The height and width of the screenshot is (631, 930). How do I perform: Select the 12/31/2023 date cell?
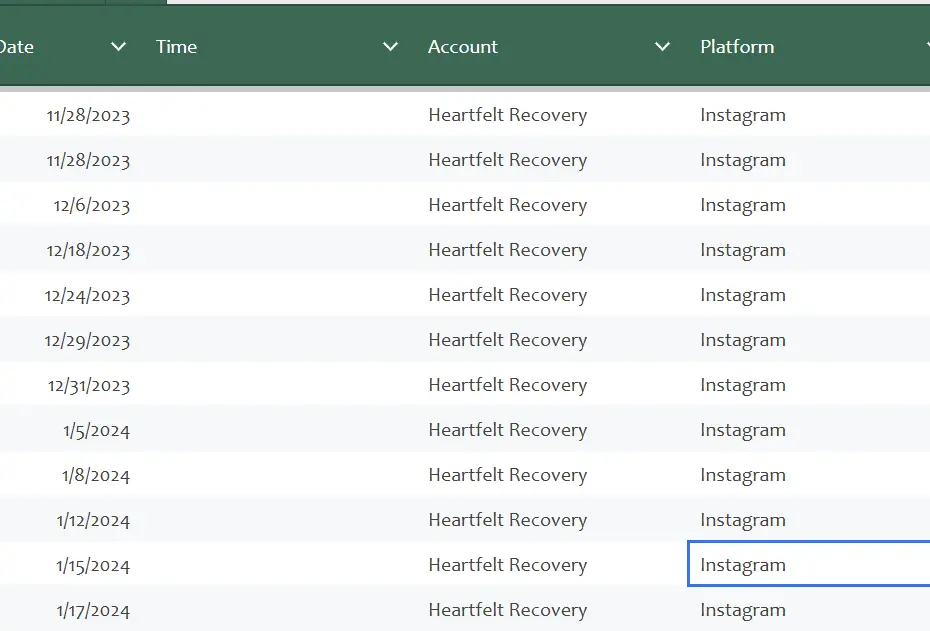89,385
